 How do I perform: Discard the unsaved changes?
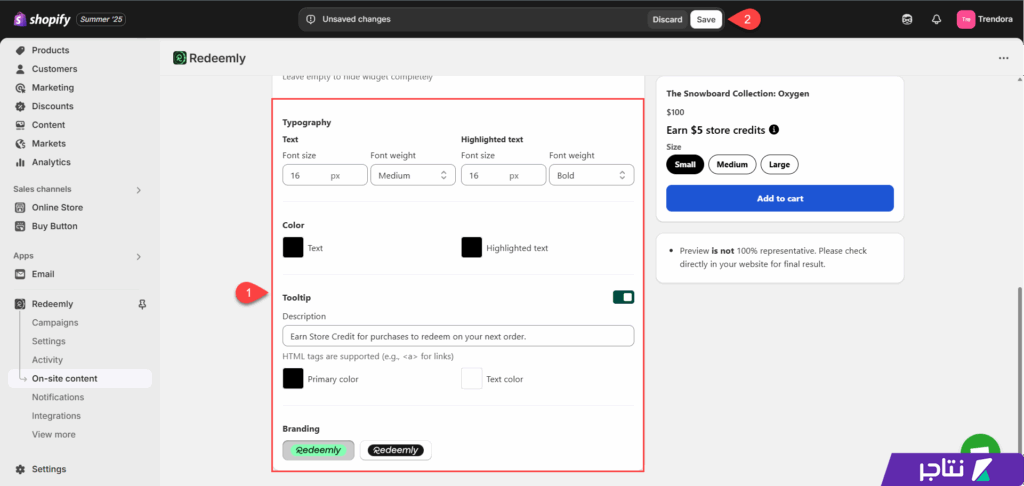tap(667, 20)
